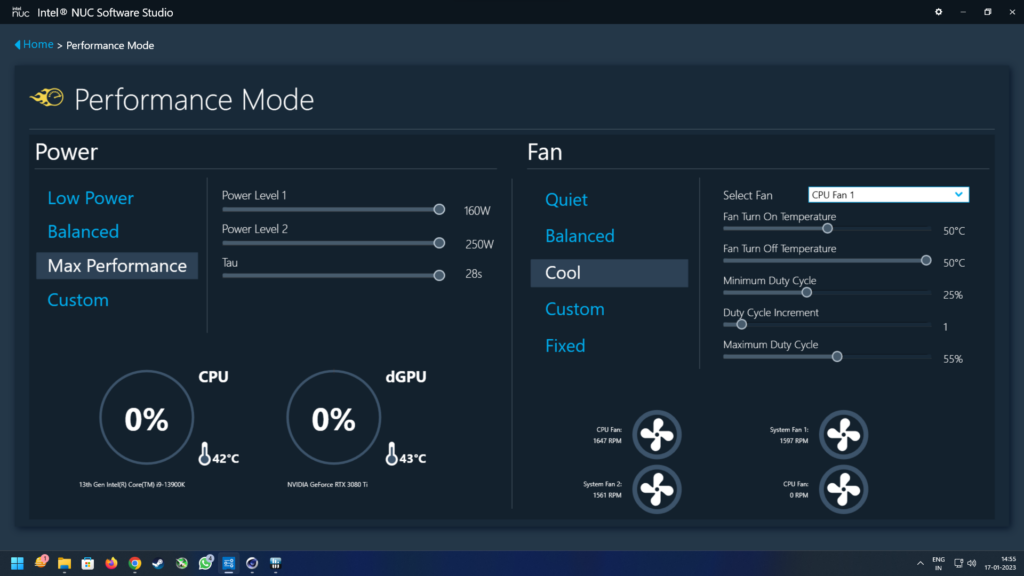
Task: Go back to Home via breadcrumb
Action: (38, 44)
